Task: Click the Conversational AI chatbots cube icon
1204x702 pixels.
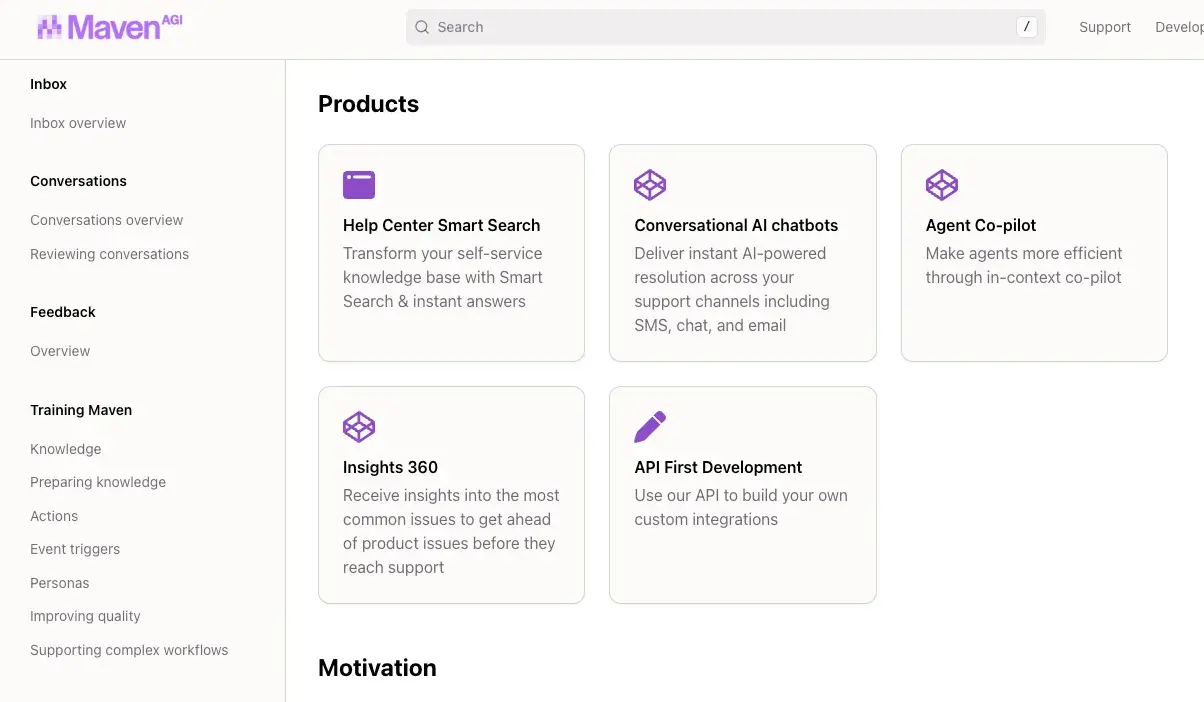Action: click(650, 184)
